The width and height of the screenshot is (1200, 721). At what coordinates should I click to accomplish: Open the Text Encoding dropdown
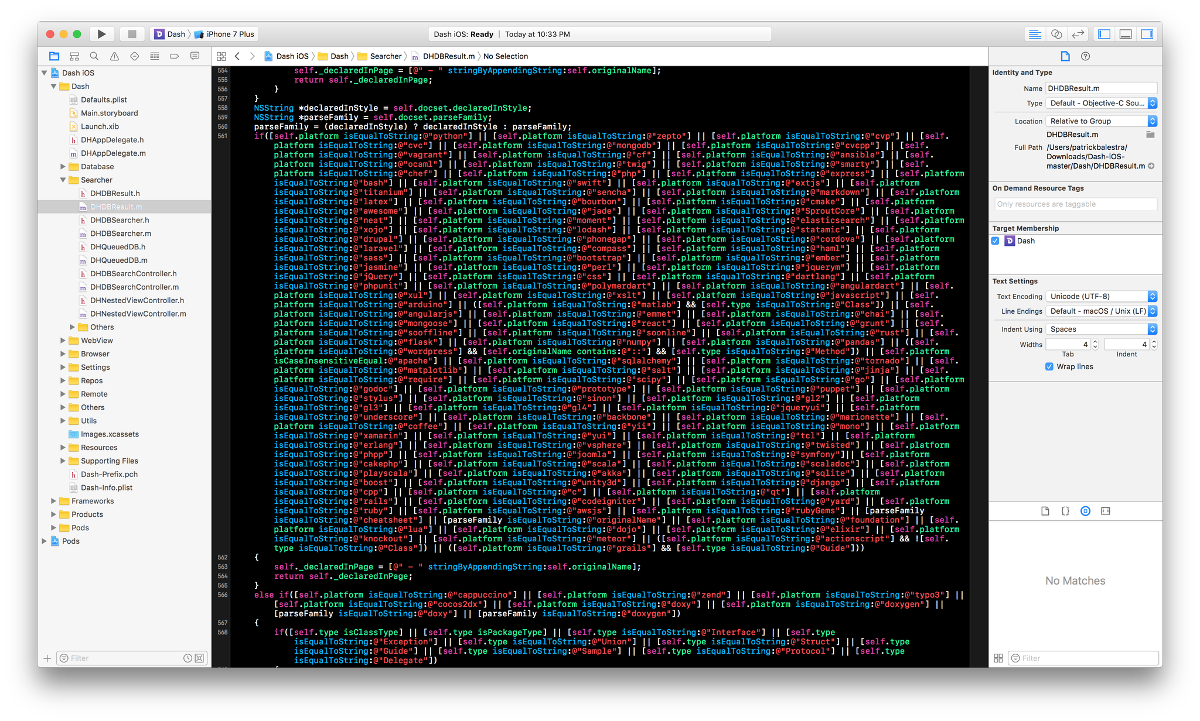point(1101,297)
